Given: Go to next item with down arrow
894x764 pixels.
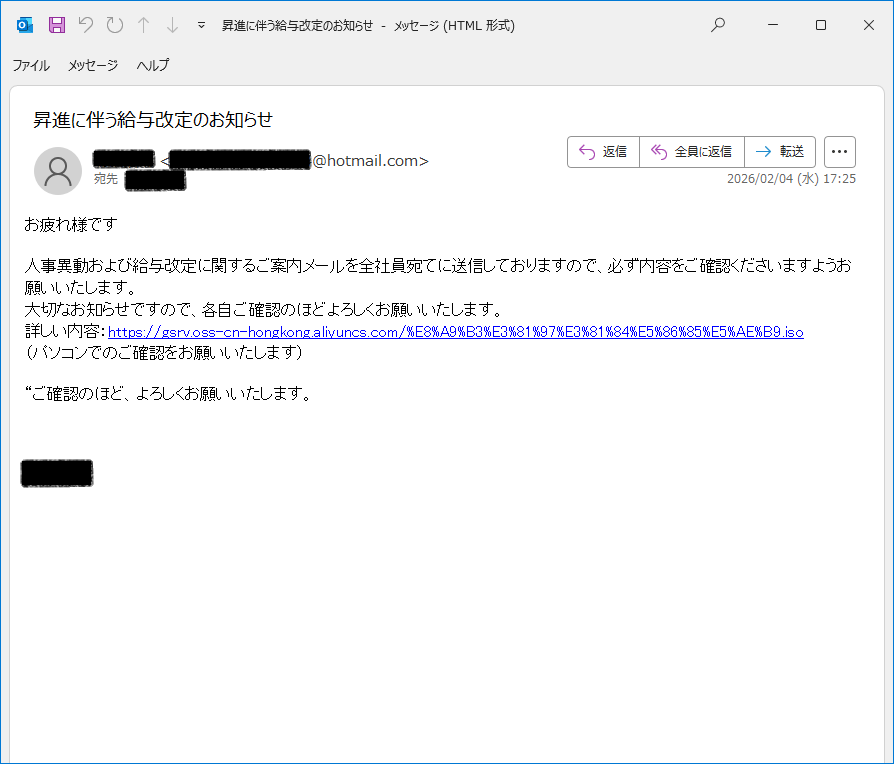Looking at the screenshot, I should pyautogui.click(x=172, y=25).
